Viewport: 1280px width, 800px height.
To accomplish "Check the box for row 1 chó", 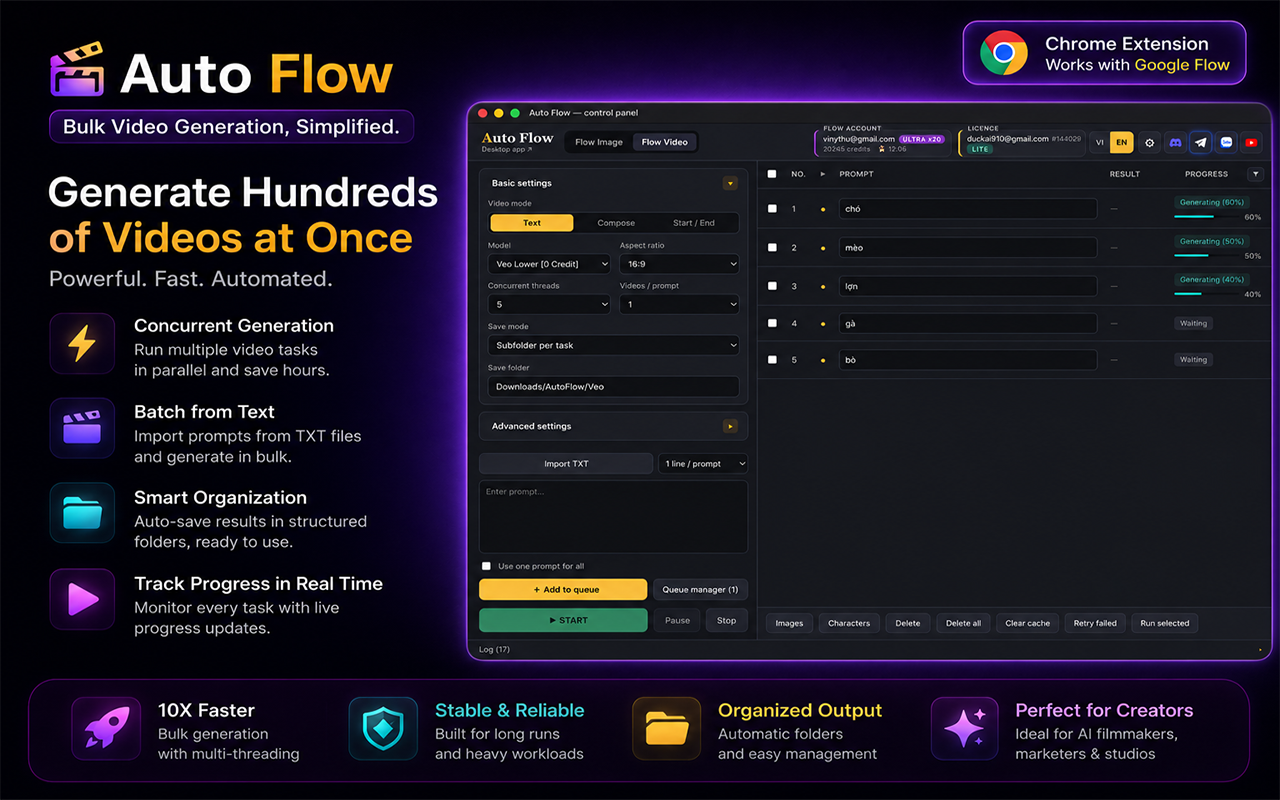I will coord(771,209).
